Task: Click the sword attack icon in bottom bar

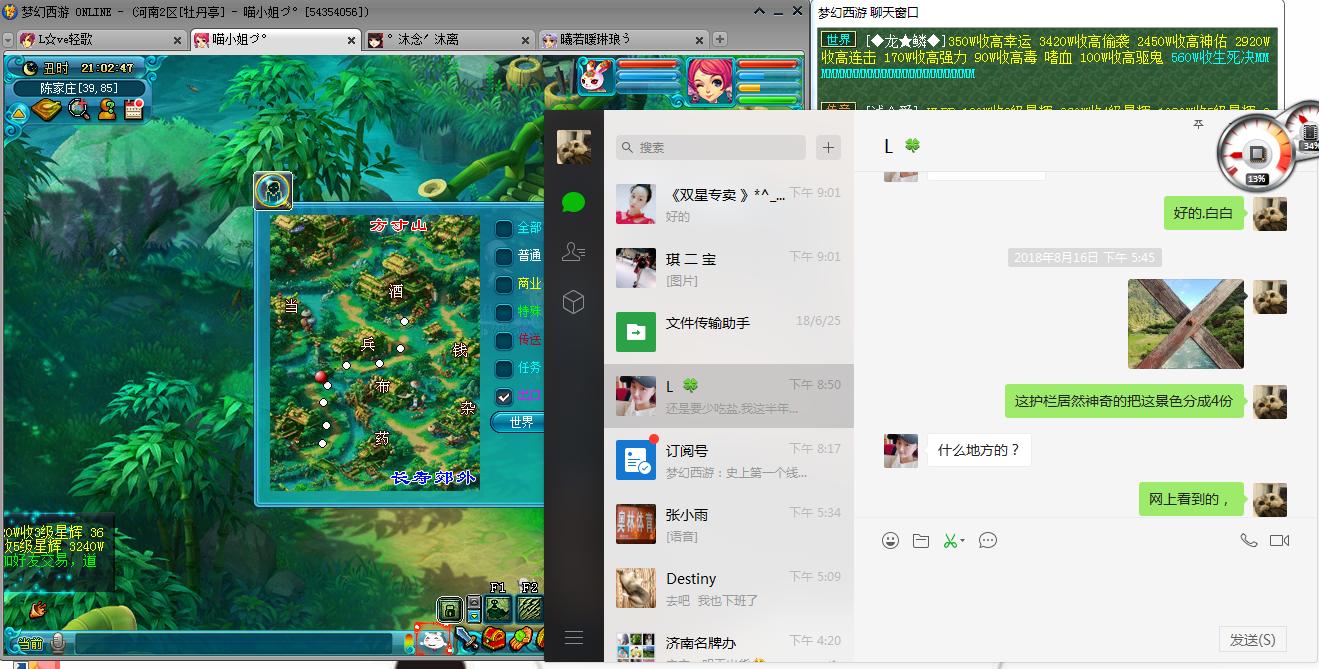Action: 468,639
